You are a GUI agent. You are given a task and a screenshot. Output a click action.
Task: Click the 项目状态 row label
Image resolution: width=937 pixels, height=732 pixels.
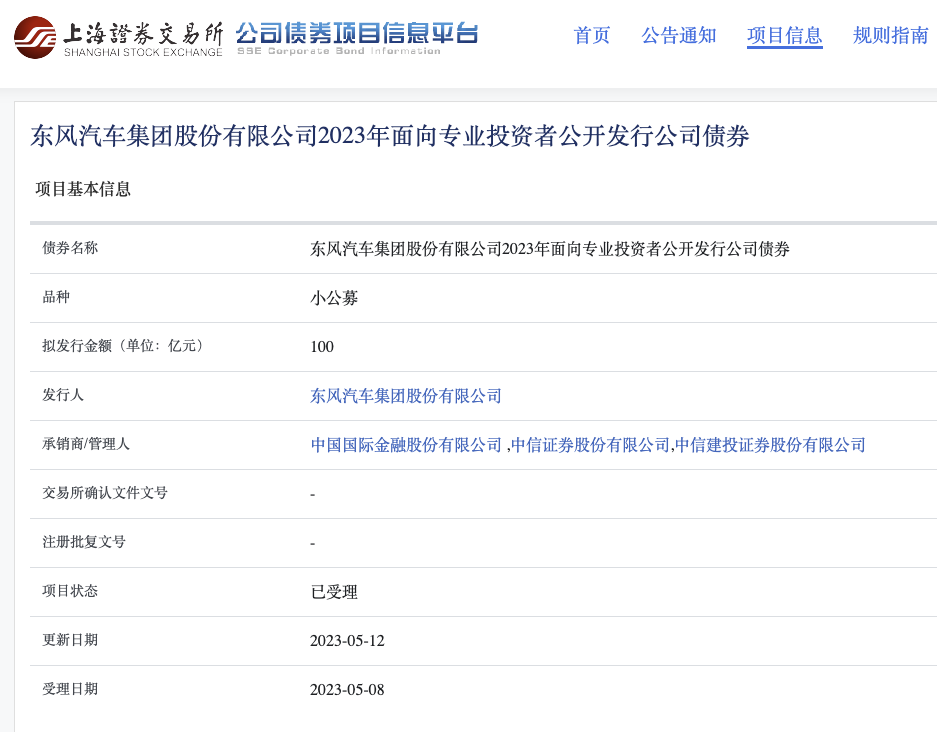pyautogui.click(x=70, y=591)
